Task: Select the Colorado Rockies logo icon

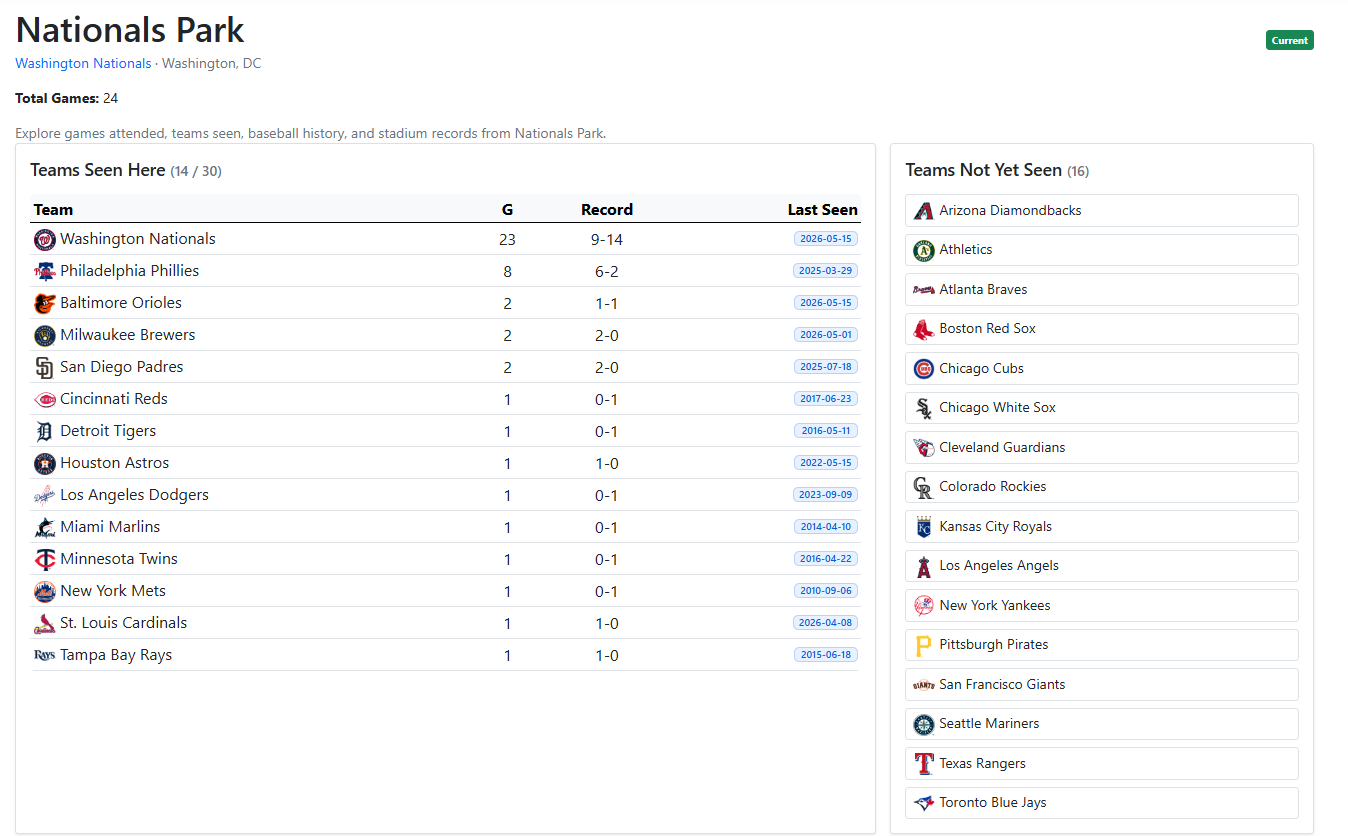Action: 924,487
